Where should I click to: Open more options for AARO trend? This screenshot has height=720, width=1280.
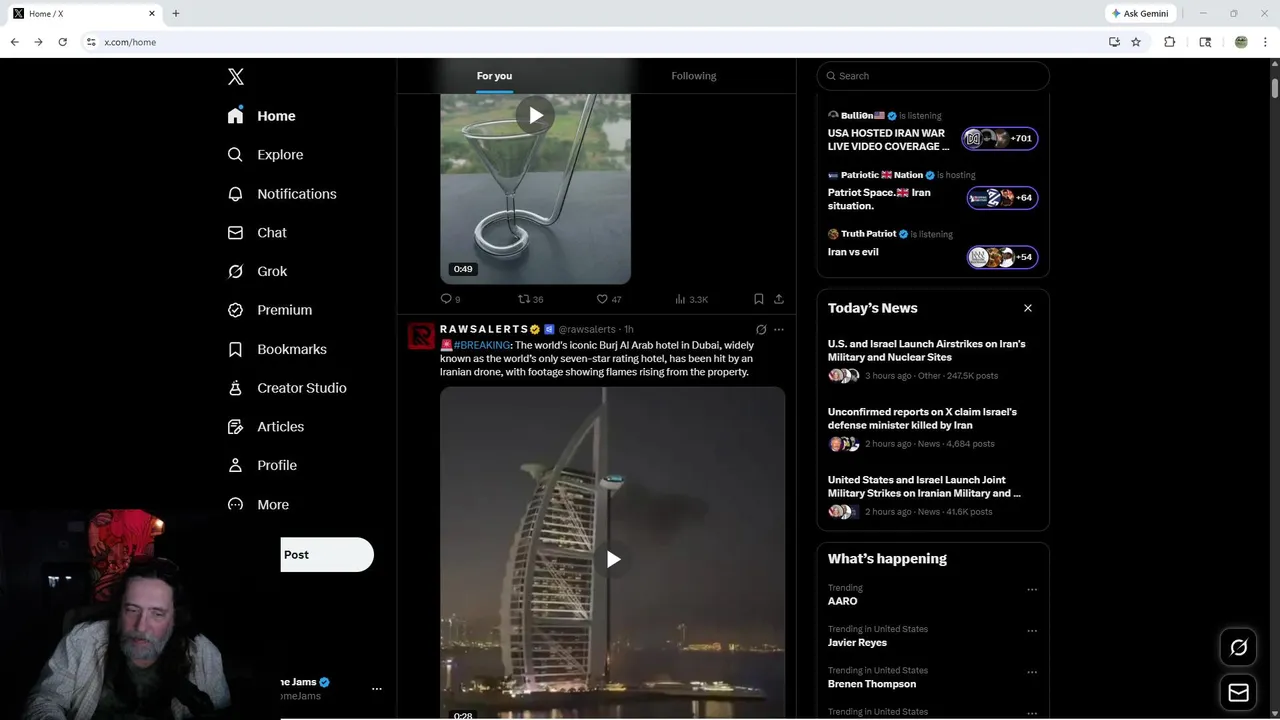1032,590
